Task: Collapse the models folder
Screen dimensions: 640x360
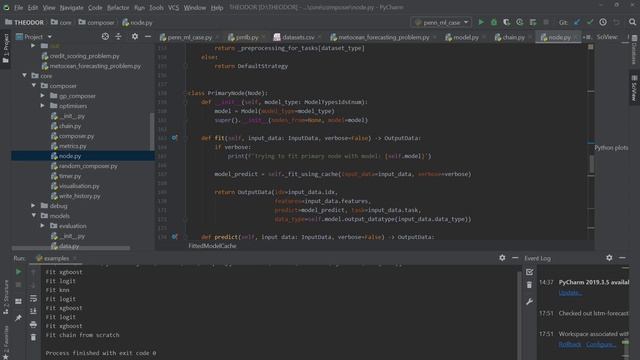Action: (34, 216)
